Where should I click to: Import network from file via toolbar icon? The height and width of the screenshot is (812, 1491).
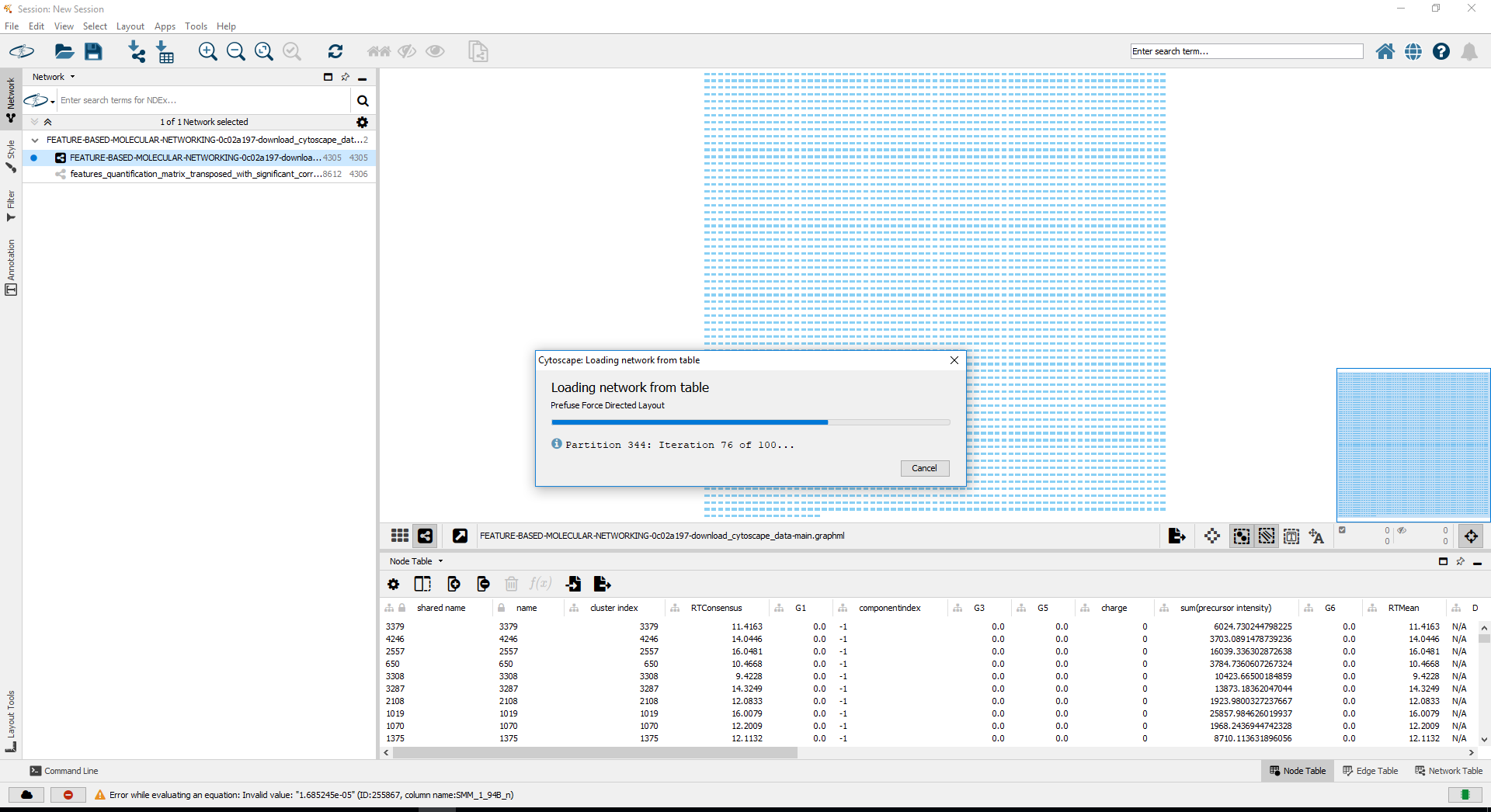point(137,51)
